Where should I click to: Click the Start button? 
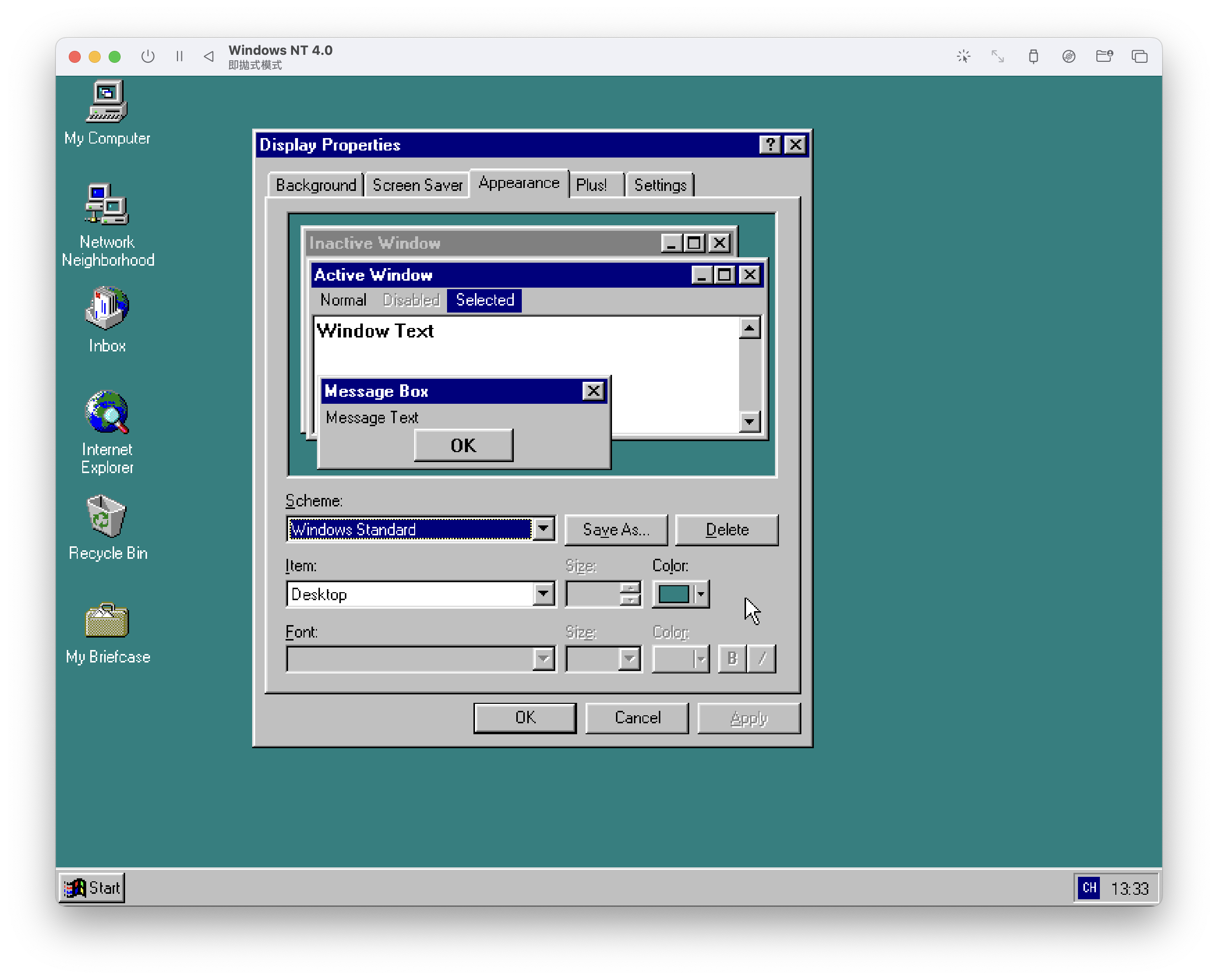coord(92,887)
